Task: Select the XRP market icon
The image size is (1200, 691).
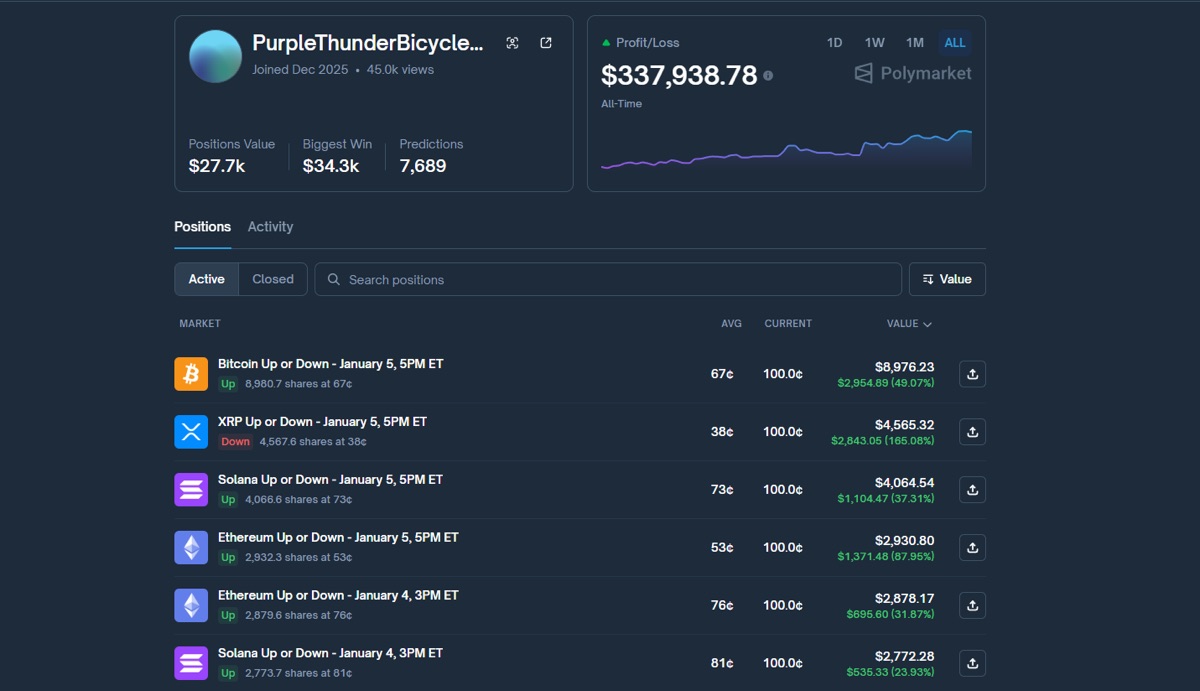Action: tap(190, 431)
